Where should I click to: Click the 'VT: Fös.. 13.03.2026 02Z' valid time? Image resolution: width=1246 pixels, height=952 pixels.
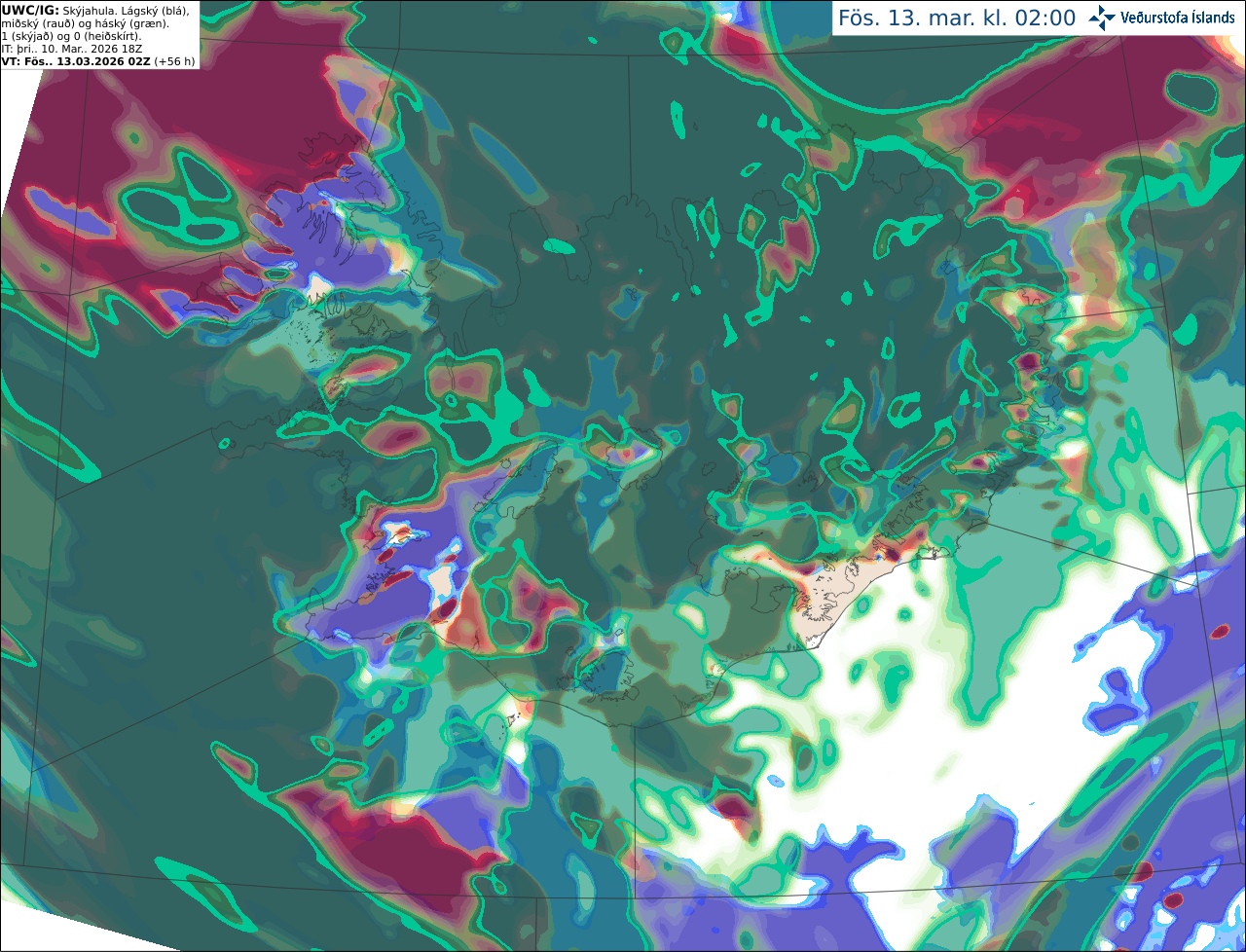point(76,61)
